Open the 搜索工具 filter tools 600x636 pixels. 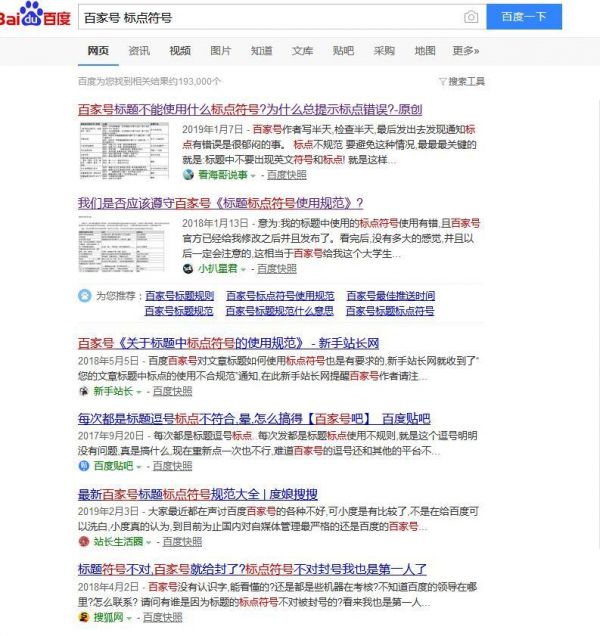pos(461,81)
